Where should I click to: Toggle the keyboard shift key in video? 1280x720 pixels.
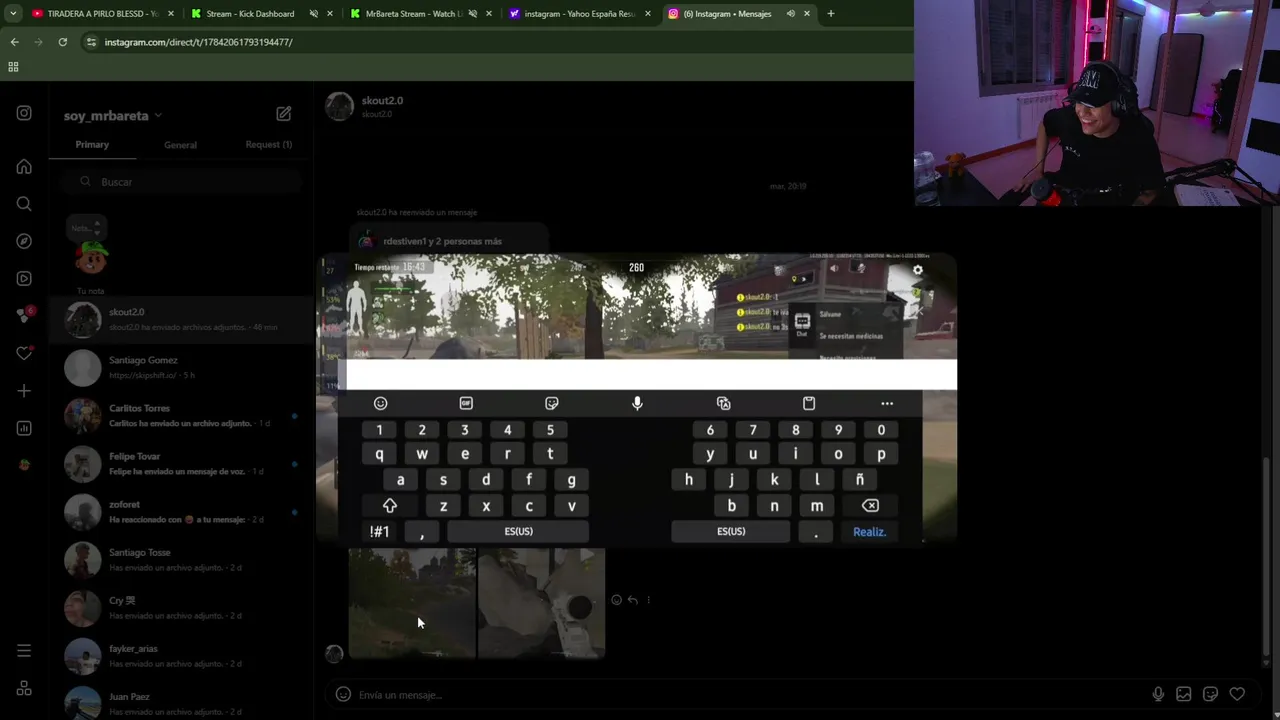tap(390, 506)
